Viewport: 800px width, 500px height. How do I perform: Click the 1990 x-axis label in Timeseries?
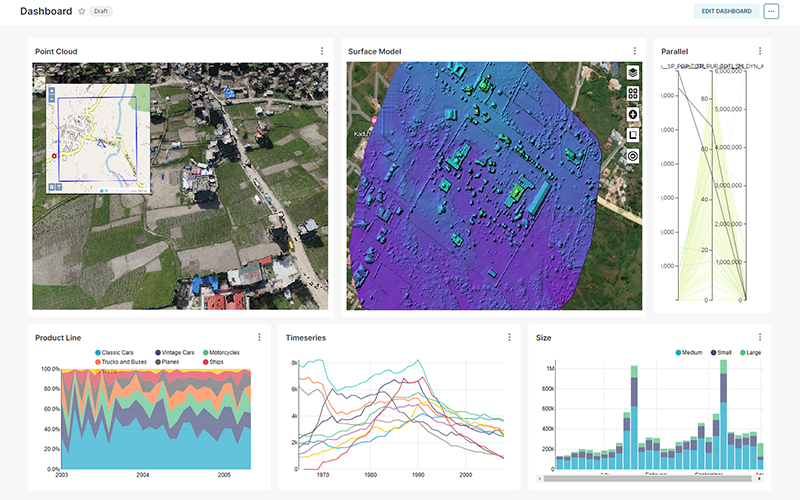click(418, 475)
